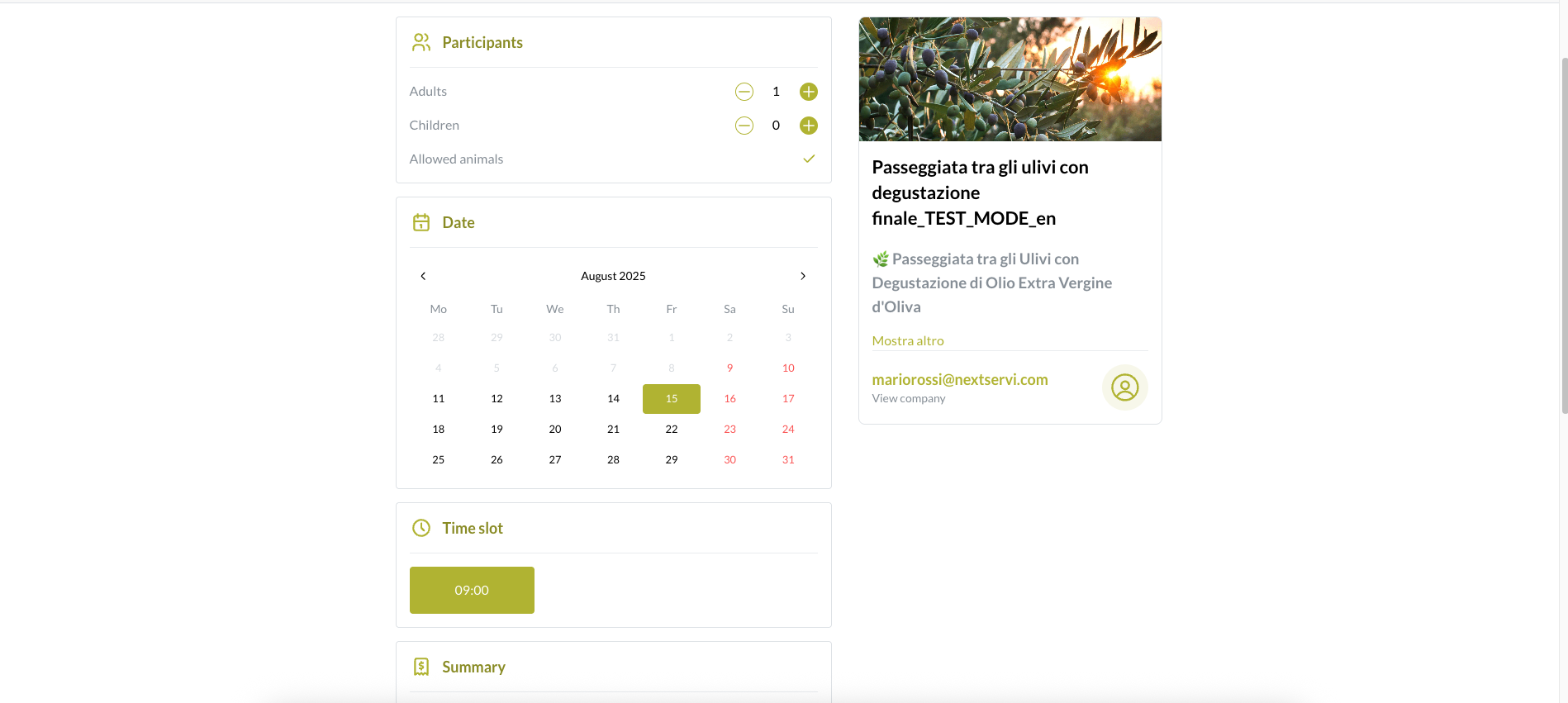Increase the Adults count with plus icon
Viewport: 1568px width, 703px height.
[x=808, y=92]
